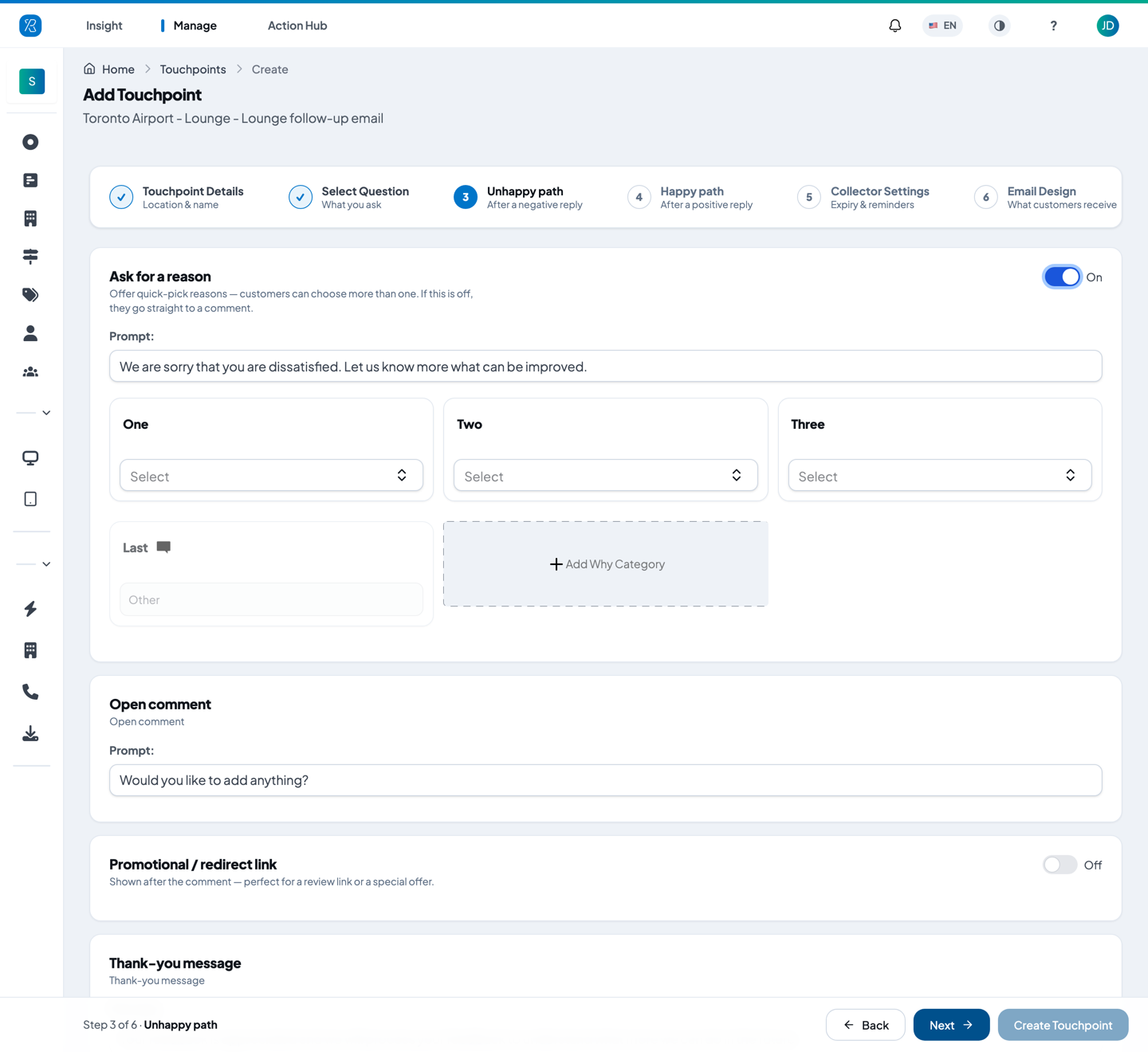
Task: Jump to the Select Question step
Action: coord(349,197)
